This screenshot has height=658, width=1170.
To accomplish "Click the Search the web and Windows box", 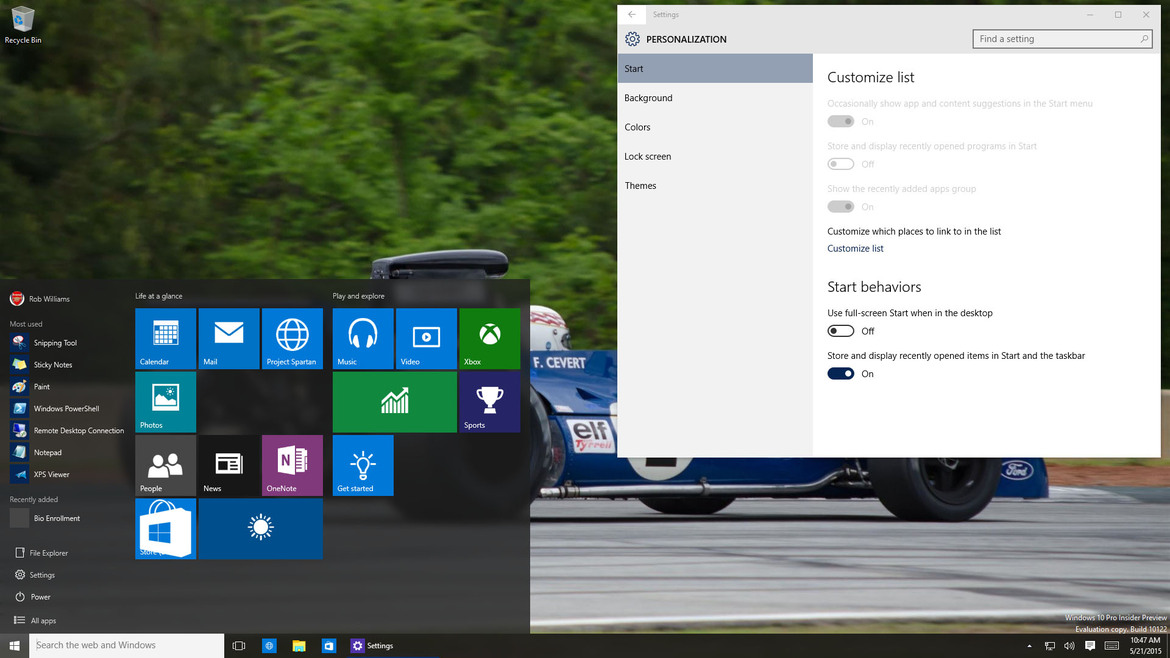I will click(127, 645).
